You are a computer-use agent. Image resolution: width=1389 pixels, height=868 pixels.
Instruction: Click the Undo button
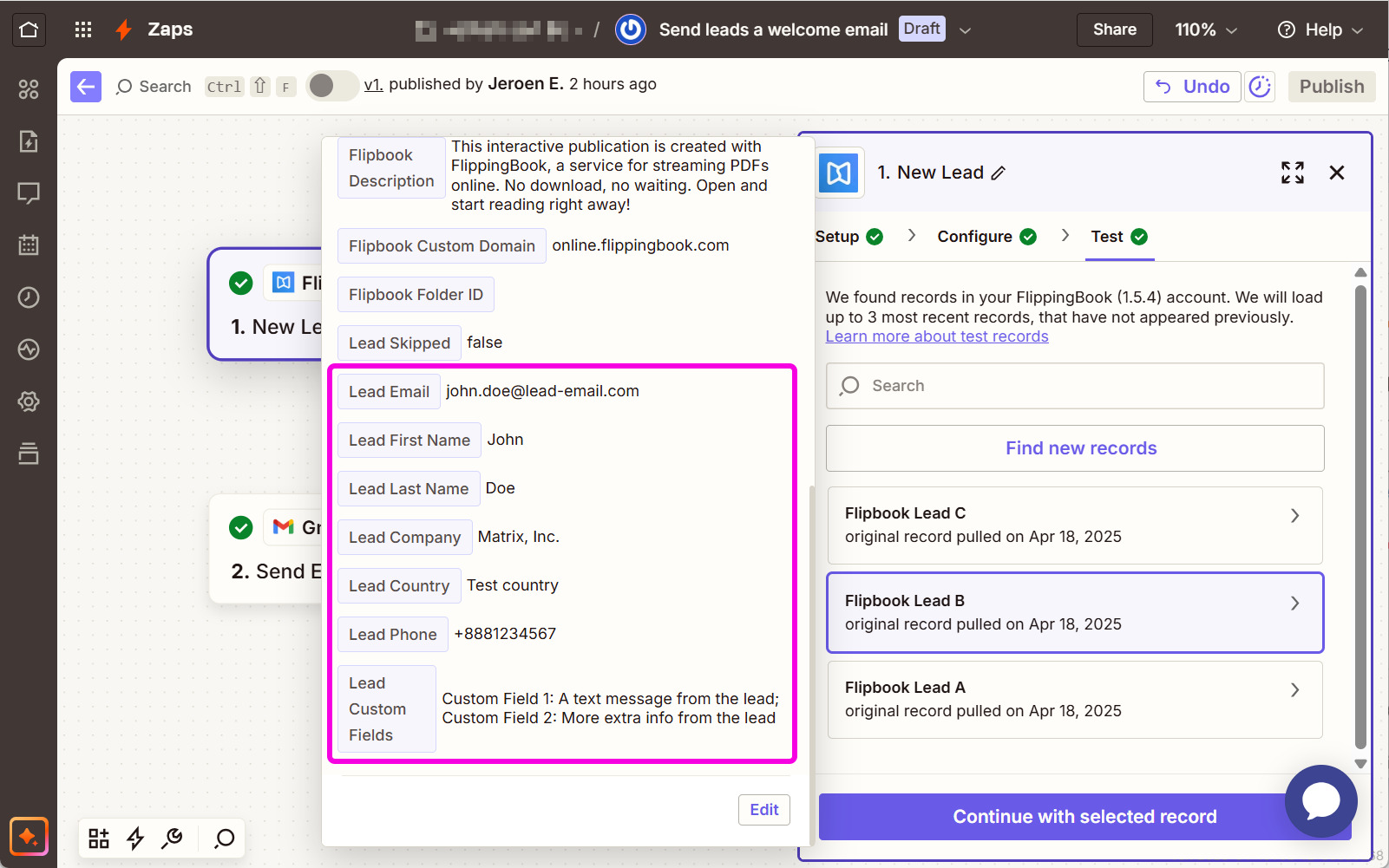(1192, 87)
